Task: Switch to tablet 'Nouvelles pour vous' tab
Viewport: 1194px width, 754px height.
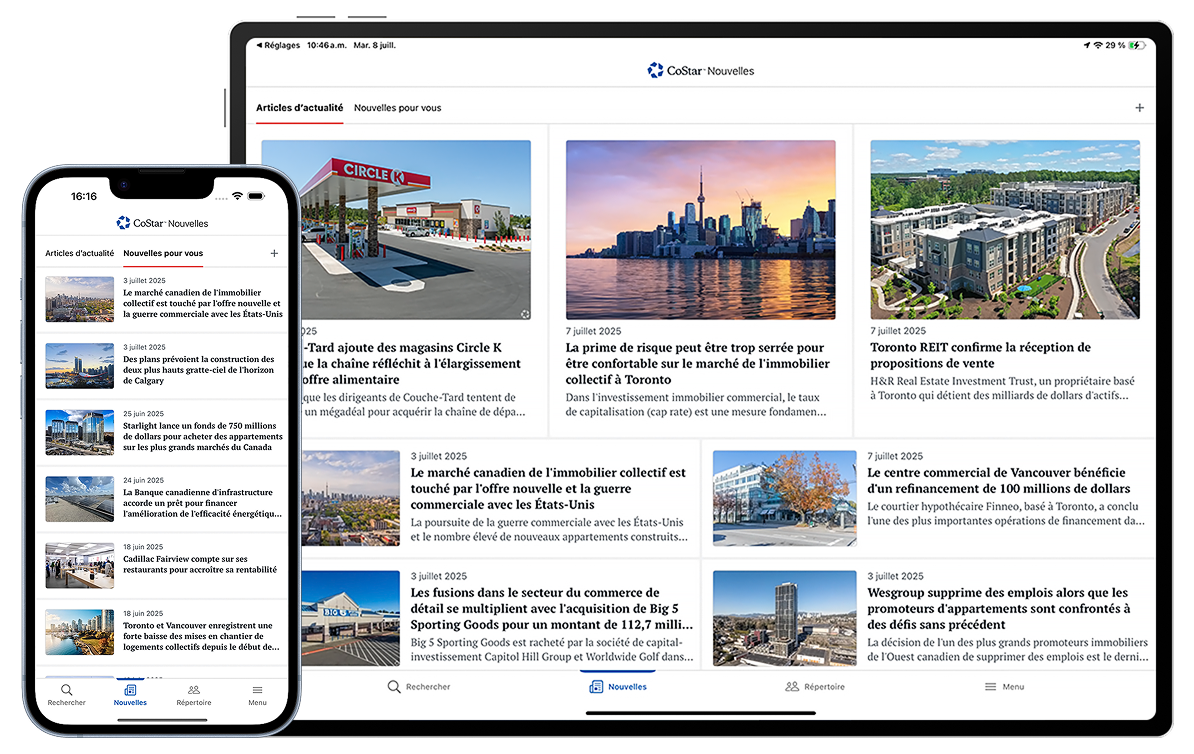Action: [397, 108]
